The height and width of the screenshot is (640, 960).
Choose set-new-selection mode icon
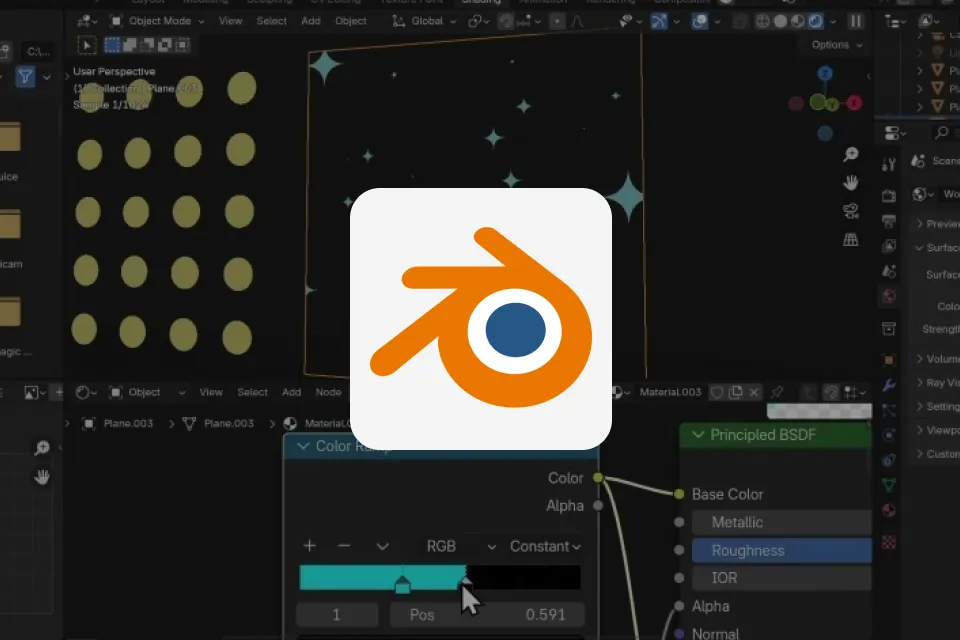click(x=112, y=45)
